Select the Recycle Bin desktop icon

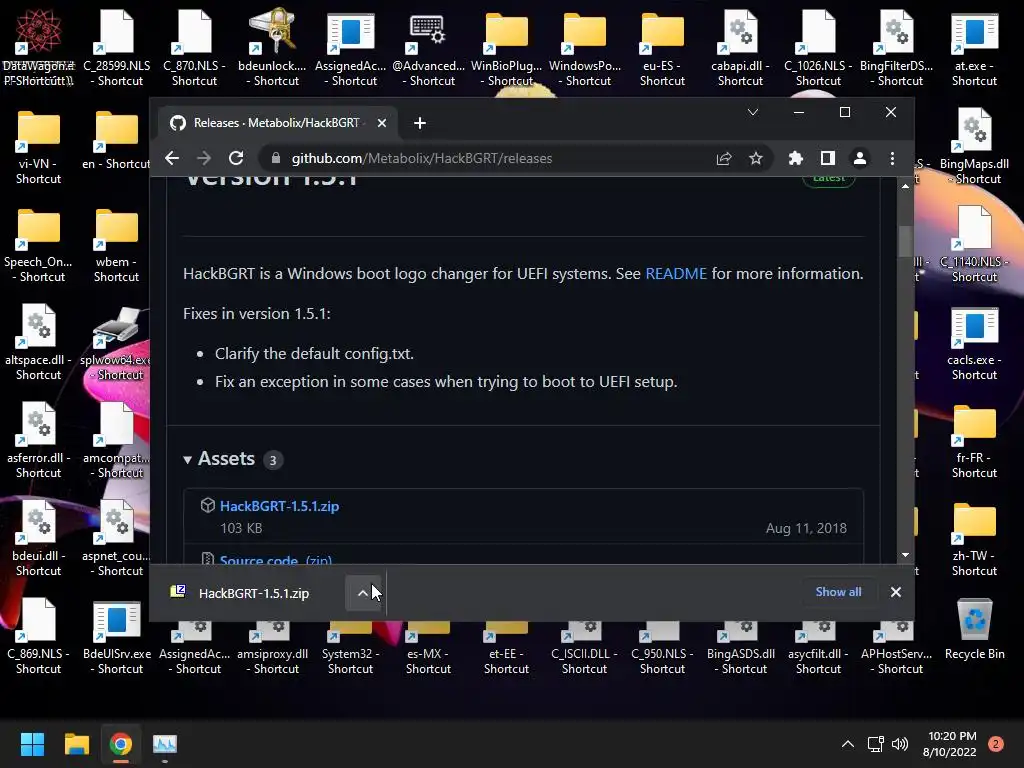(974, 630)
